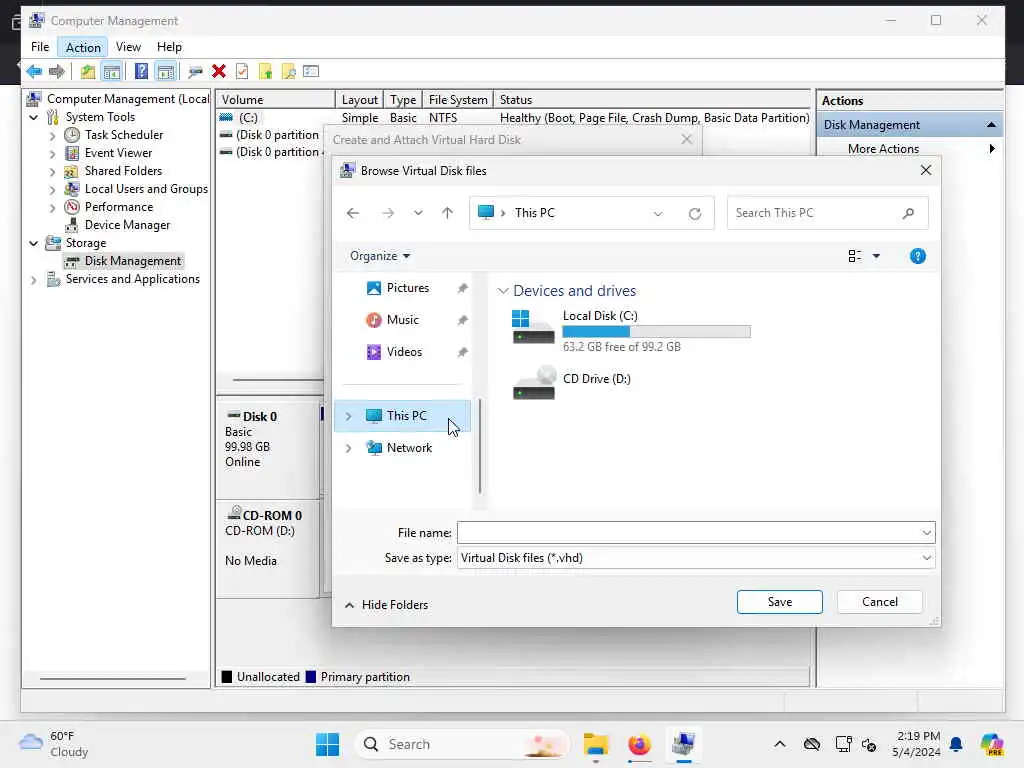The height and width of the screenshot is (768, 1024).
Task: Close the Browse Virtual Disk files dialog
Action: (925, 170)
